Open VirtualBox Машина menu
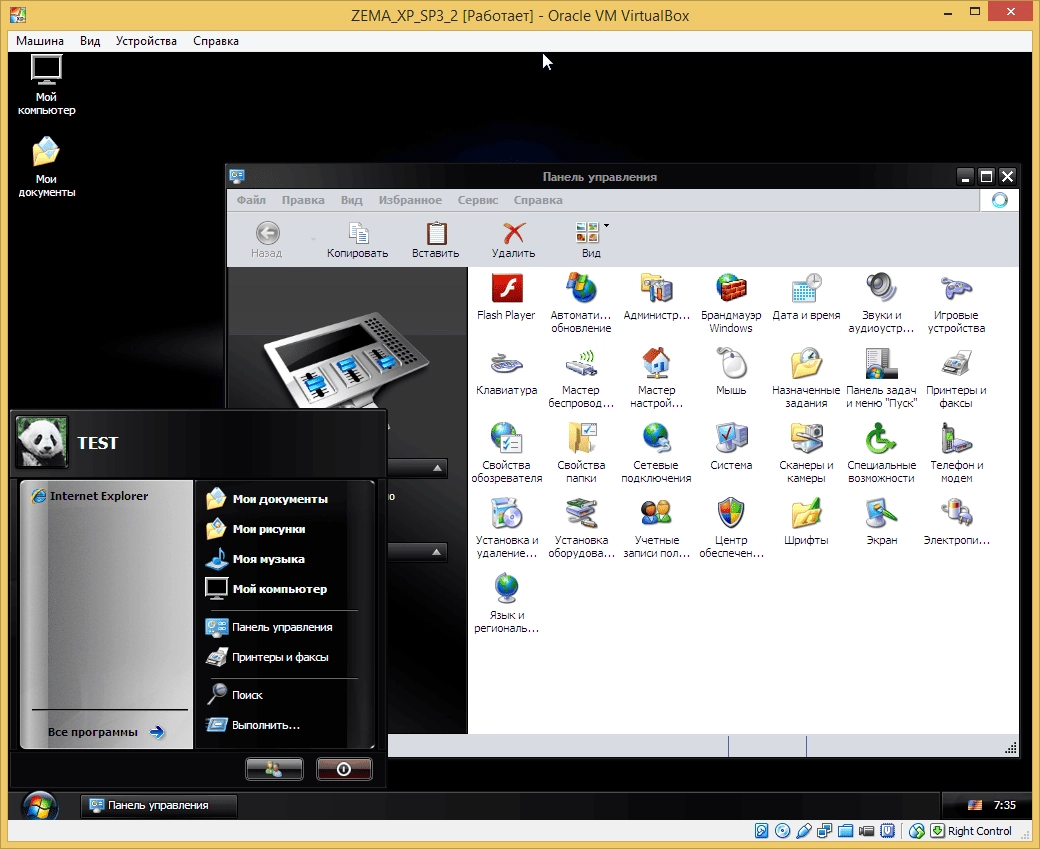Screen dimensions: 1040x849 40,40
